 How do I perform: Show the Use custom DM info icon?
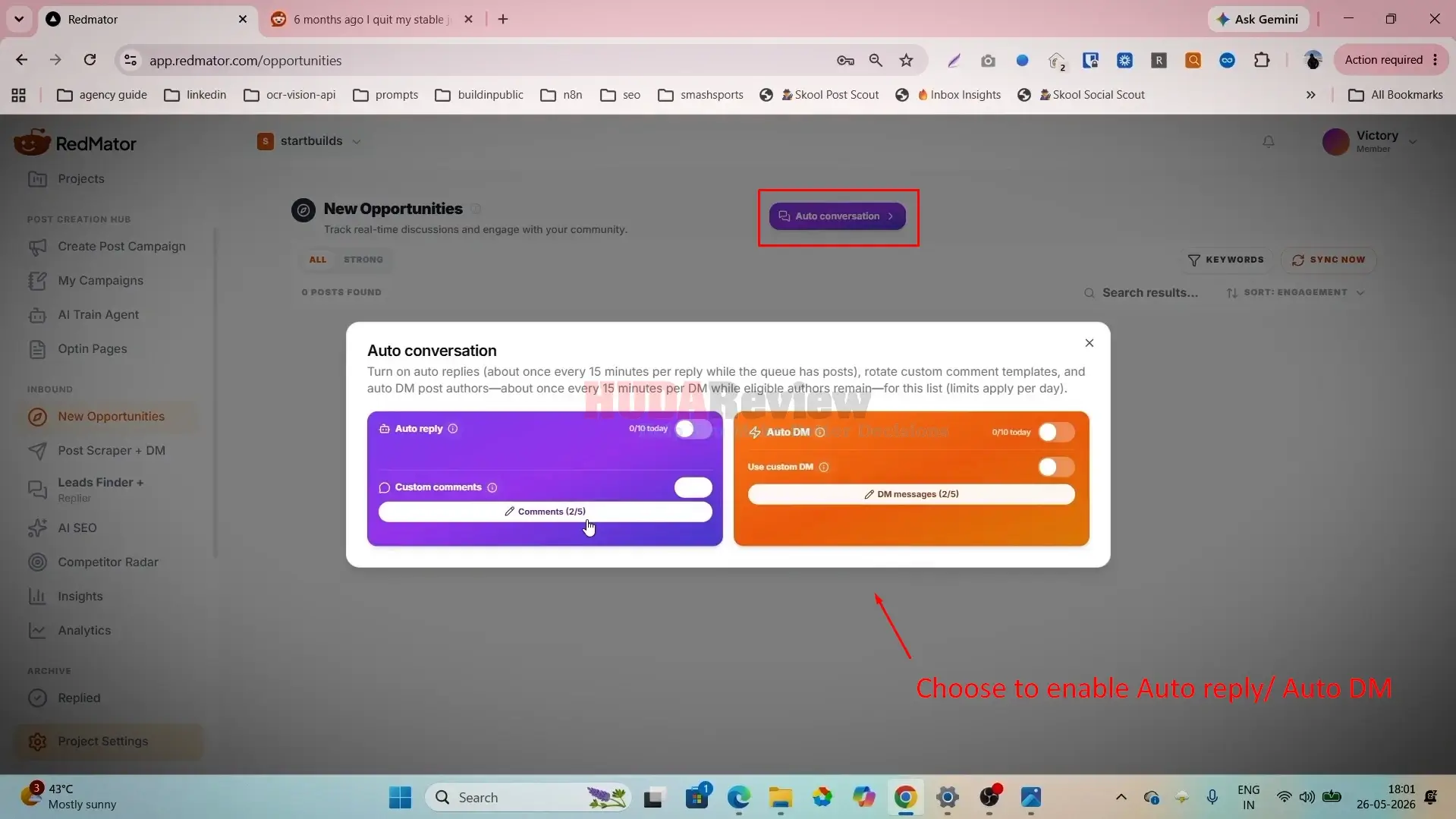pyautogui.click(x=824, y=467)
